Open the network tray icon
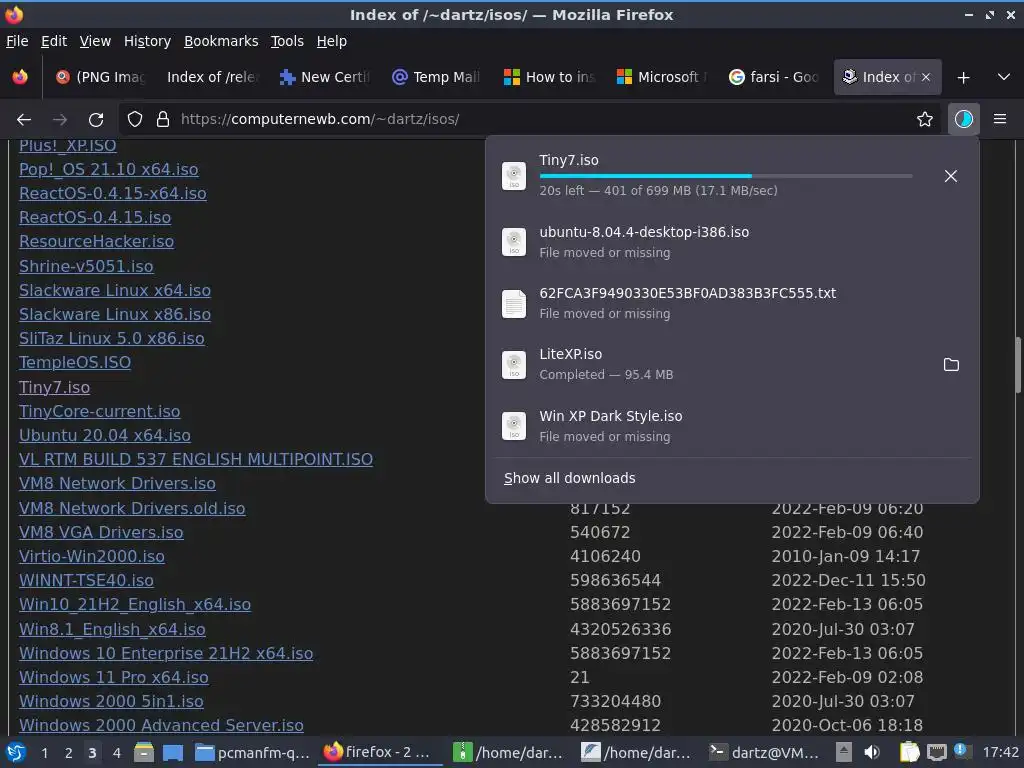1024x768 pixels. [x=936, y=752]
